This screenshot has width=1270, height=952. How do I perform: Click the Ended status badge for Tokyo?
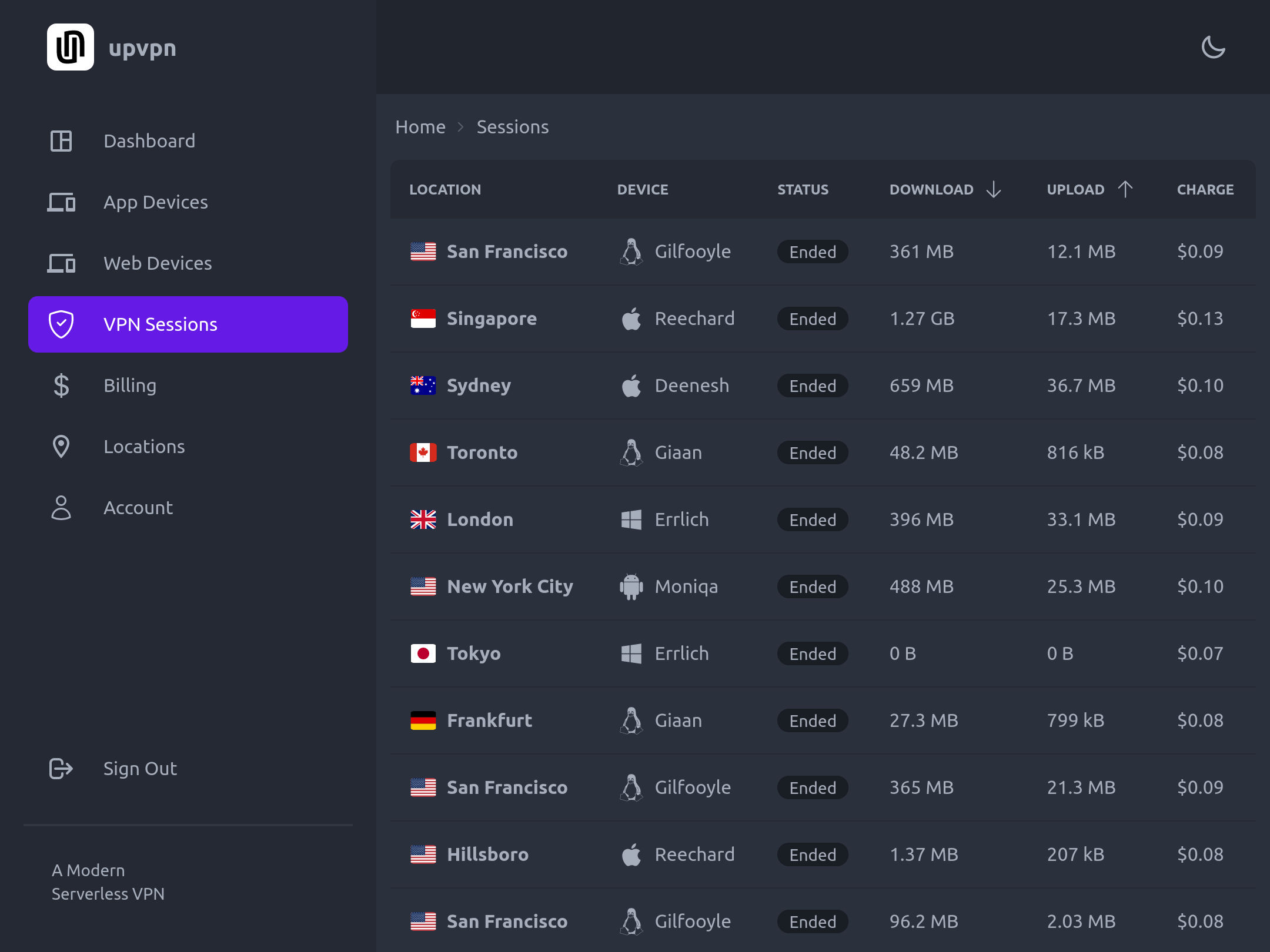pos(812,653)
